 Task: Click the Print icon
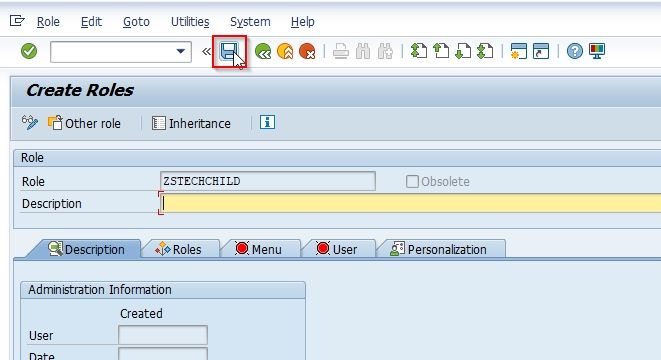pos(341,51)
